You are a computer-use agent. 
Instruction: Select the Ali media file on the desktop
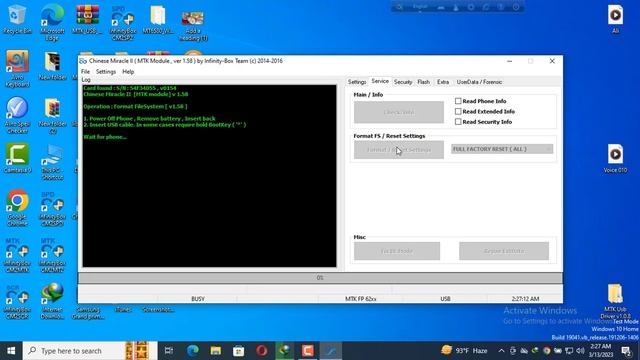pyautogui.click(x=615, y=19)
